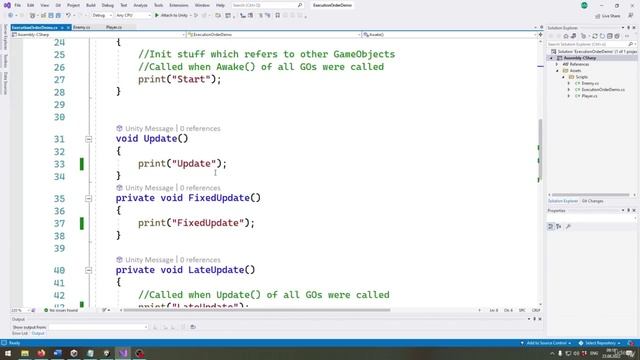Open the Awake() member navigation dropdown
Screen dimensions: 640x360
(449, 35)
